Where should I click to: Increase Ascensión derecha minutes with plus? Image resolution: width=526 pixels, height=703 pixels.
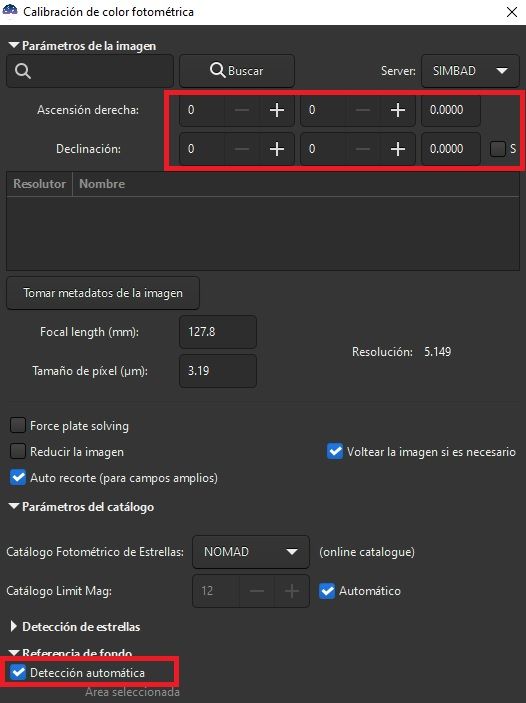click(x=398, y=110)
